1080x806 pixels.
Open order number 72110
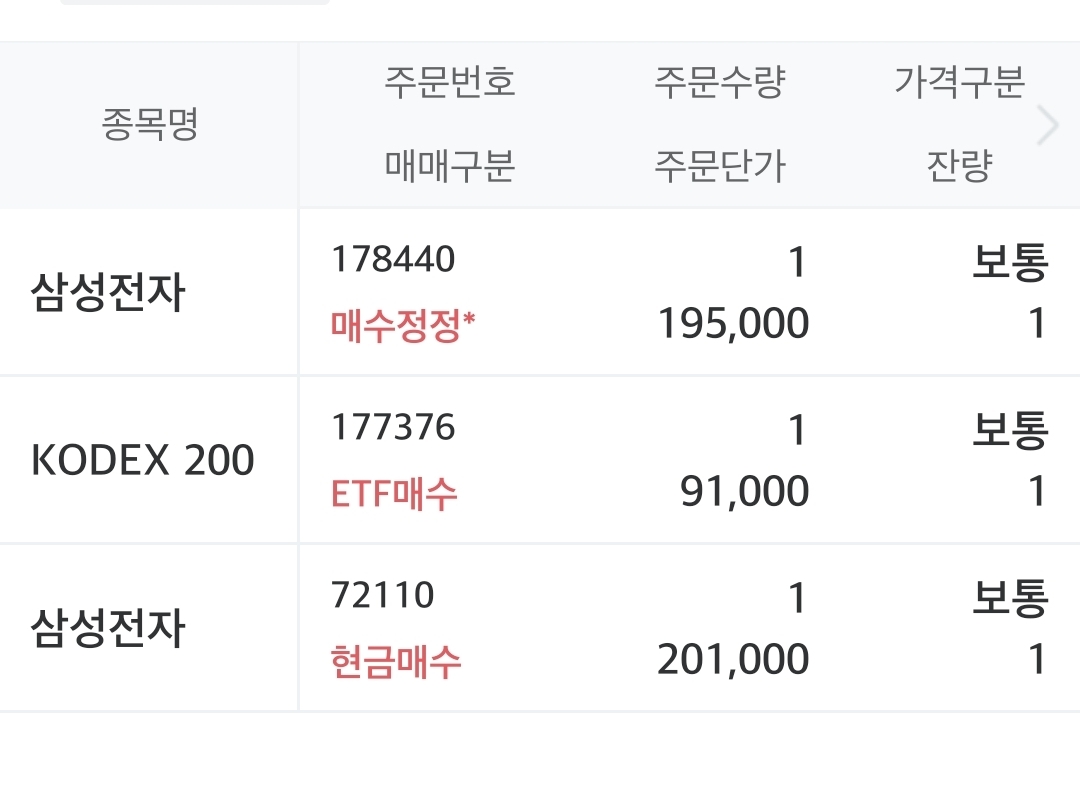click(383, 596)
